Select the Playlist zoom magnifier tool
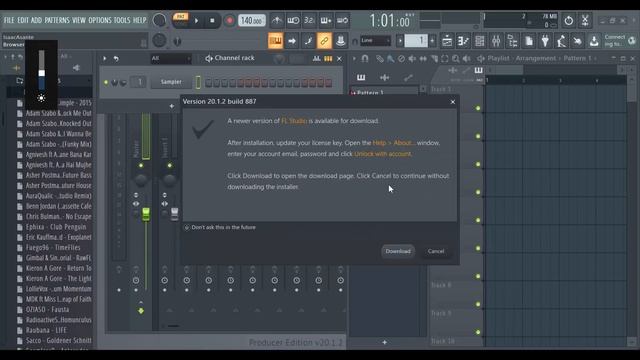640x360 pixels. point(456,59)
